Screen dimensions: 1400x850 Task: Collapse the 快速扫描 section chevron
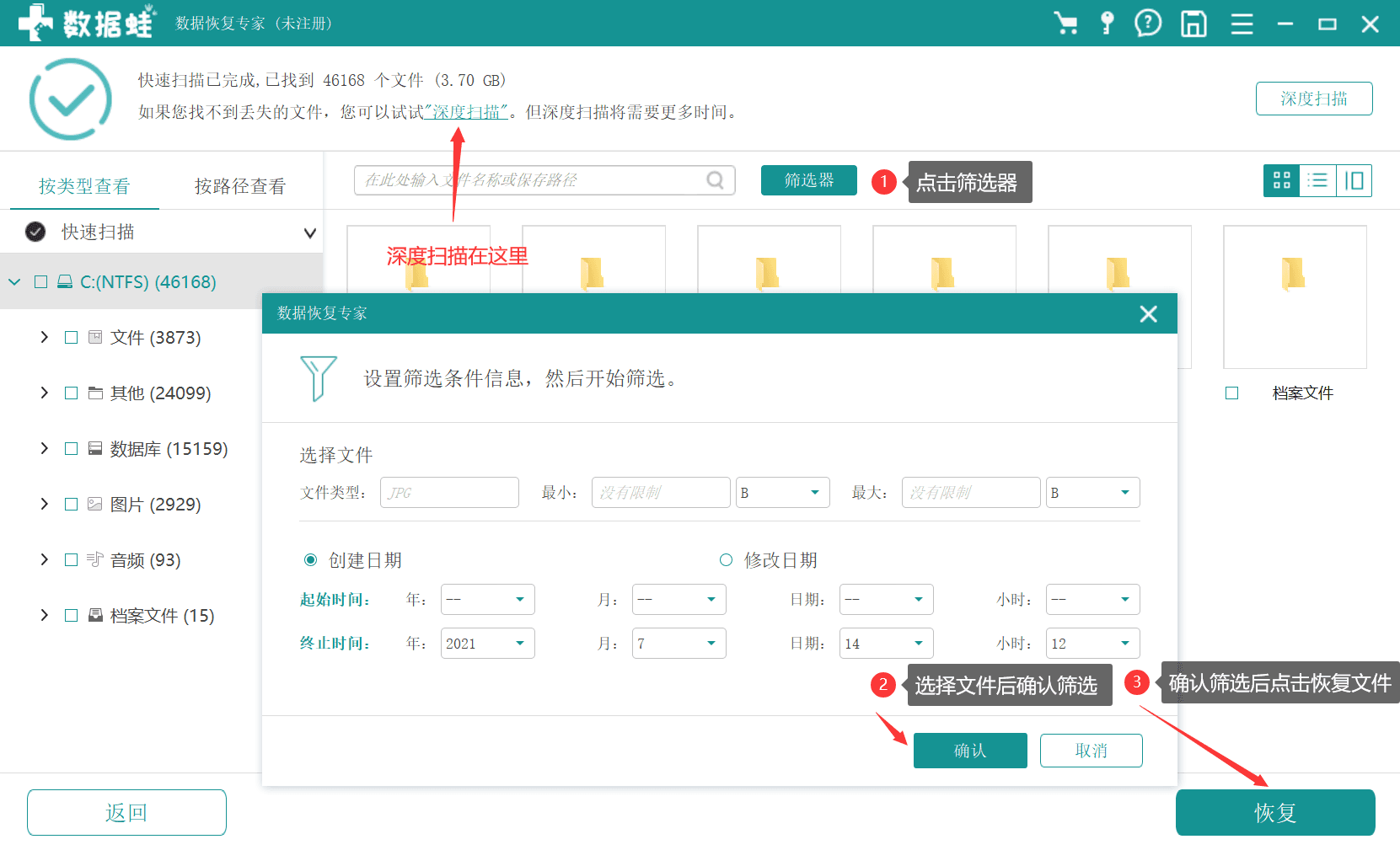tap(310, 232)
